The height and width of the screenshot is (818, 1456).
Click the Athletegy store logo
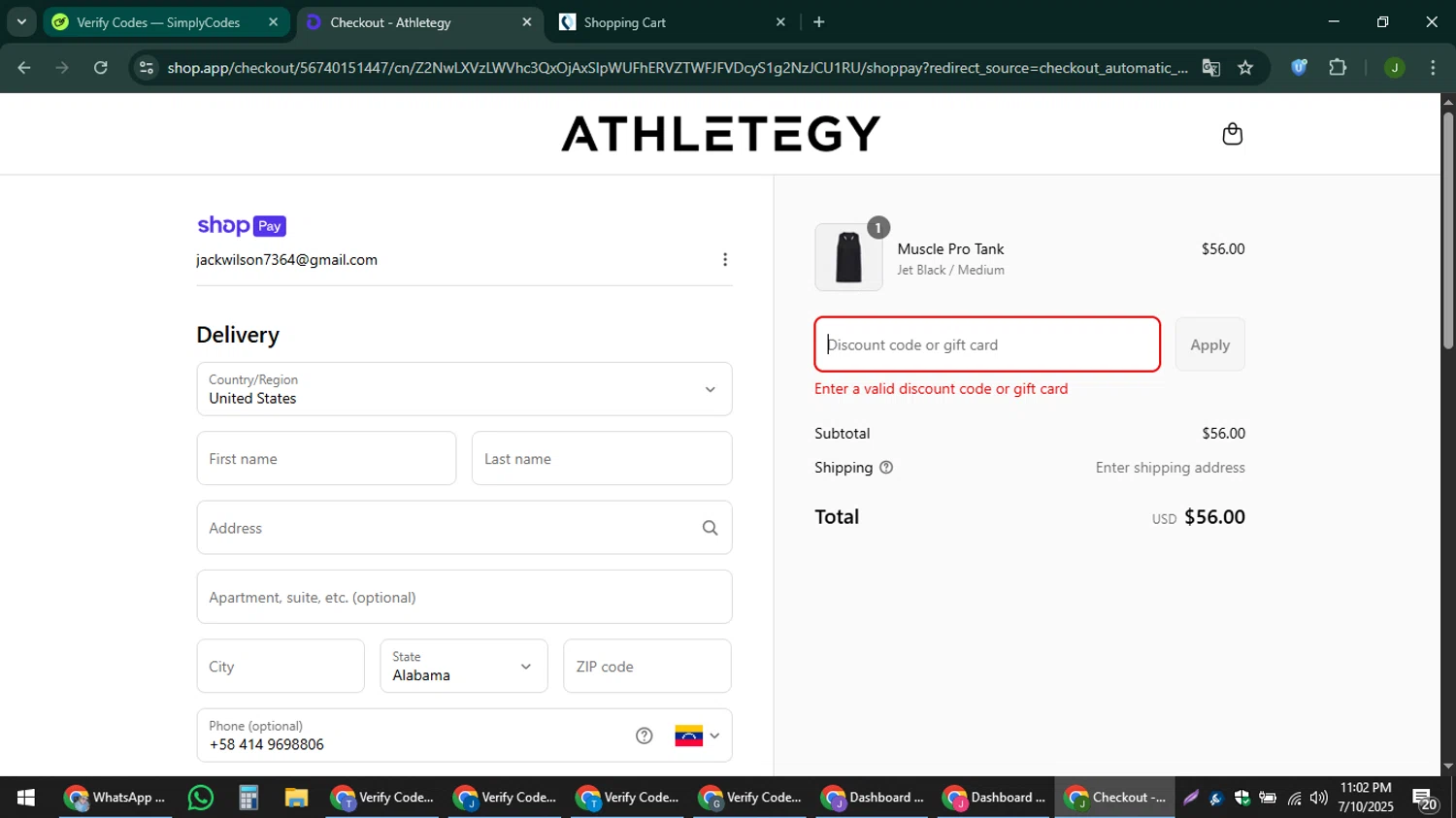720,134
